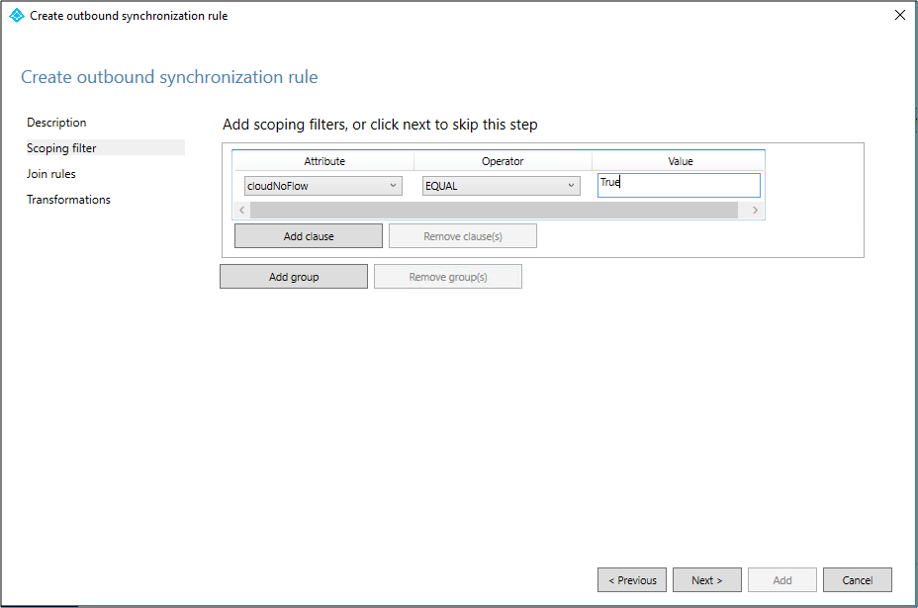
Task: Click the horizontal scrollbar thumb in the filter grid
Action: click(x=494, y=209)
